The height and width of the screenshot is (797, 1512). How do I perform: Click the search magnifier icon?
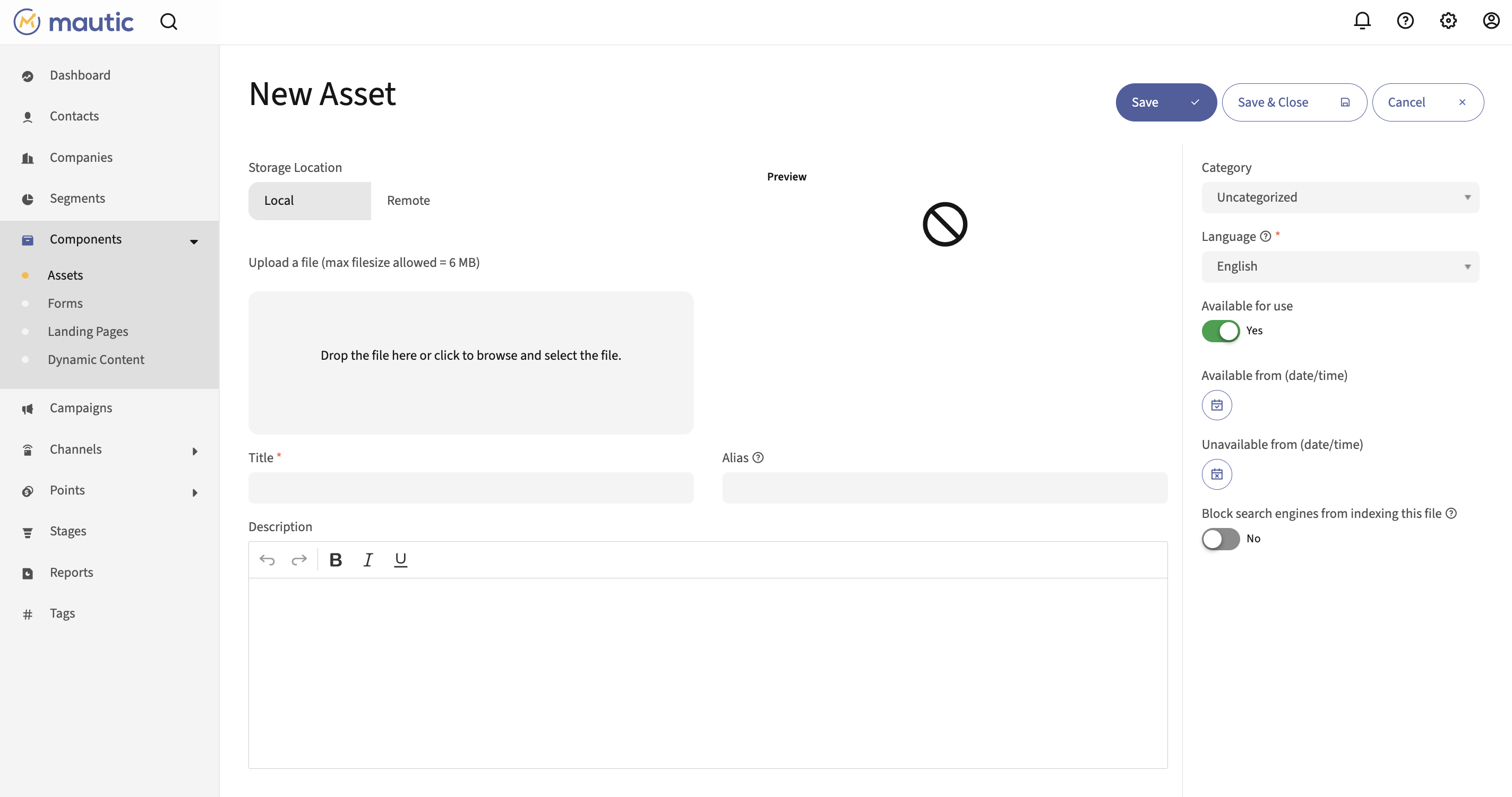click(x=169, y=22)
